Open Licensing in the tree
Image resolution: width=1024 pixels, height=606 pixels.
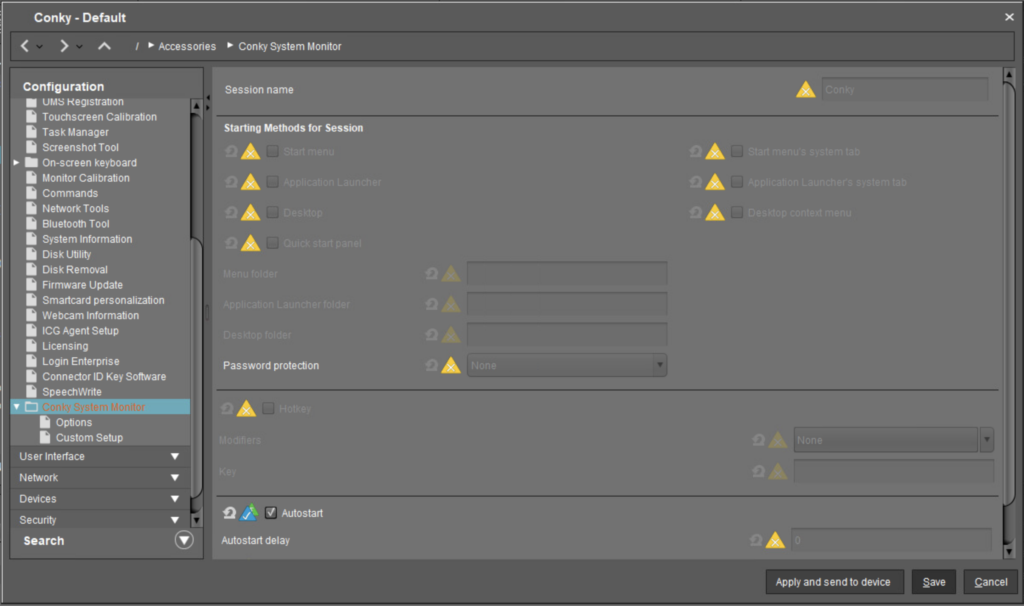coord(65,346)
